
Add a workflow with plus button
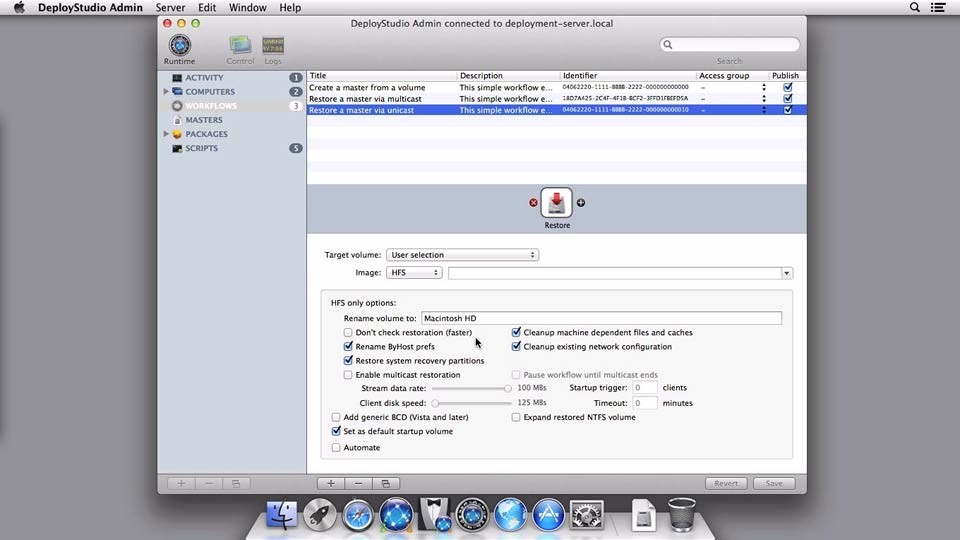point(331,484)
